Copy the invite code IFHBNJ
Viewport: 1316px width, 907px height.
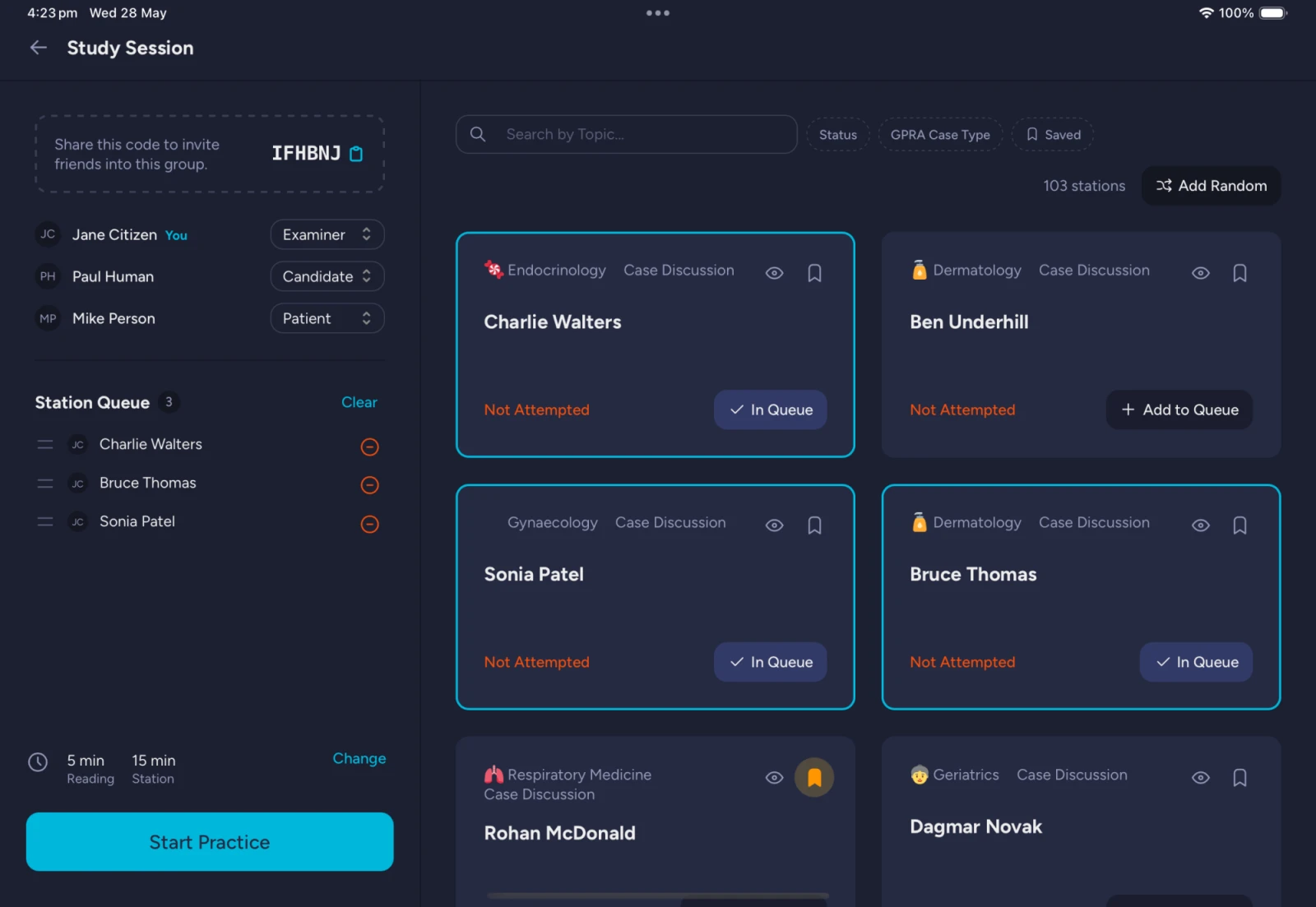coord(356,154)
